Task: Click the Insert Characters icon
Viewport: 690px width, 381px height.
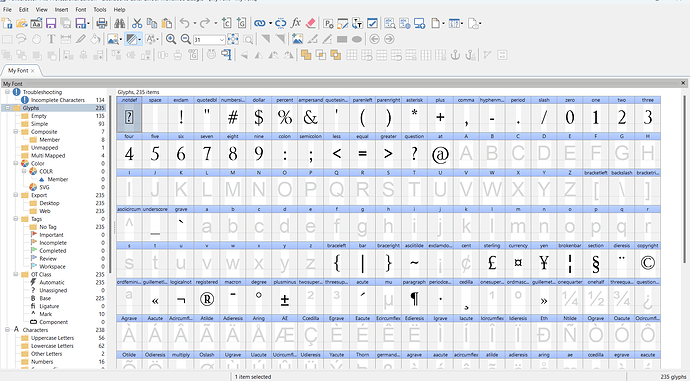Action: tap(227, 23)
